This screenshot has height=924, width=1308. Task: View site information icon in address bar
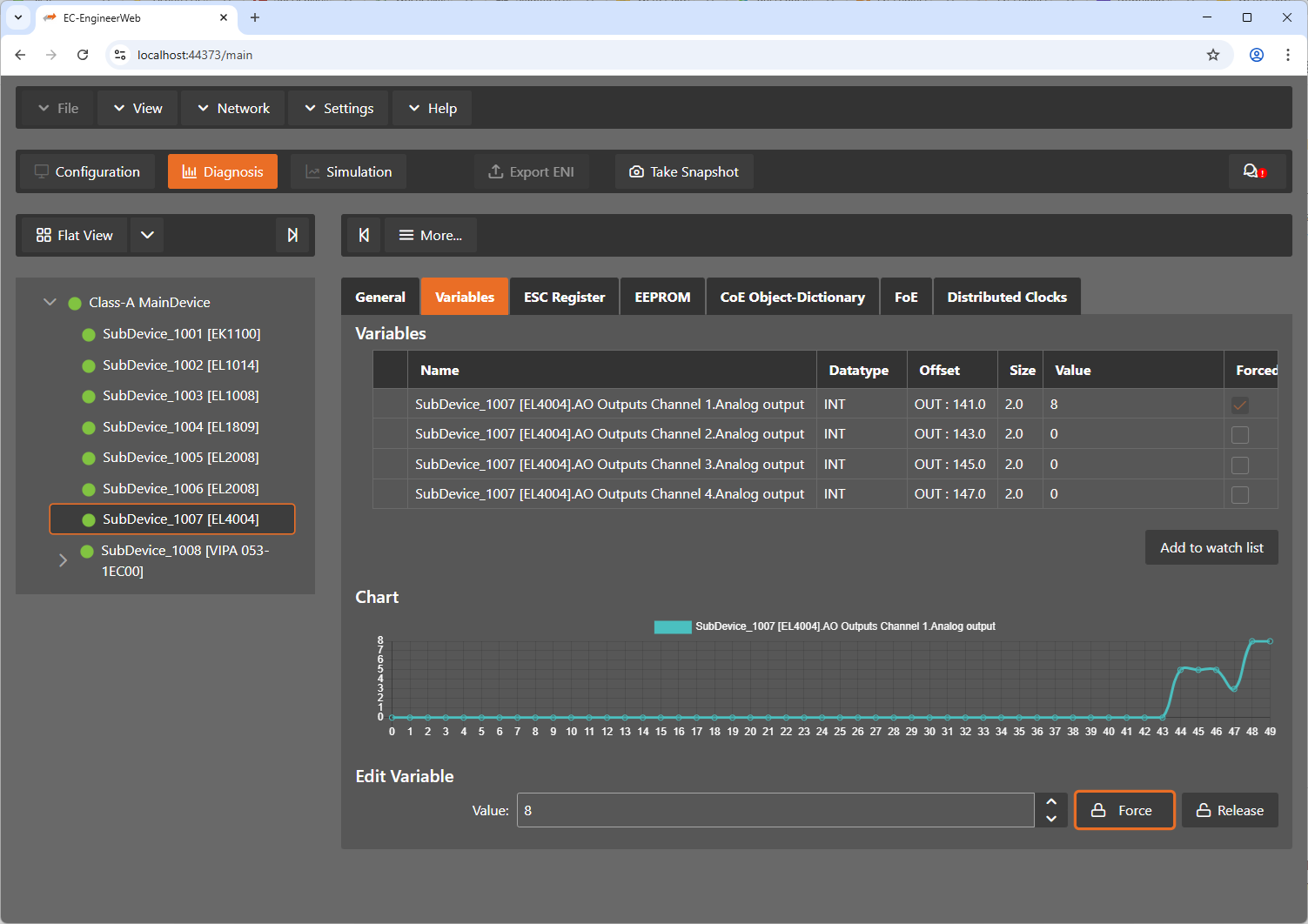120,55
